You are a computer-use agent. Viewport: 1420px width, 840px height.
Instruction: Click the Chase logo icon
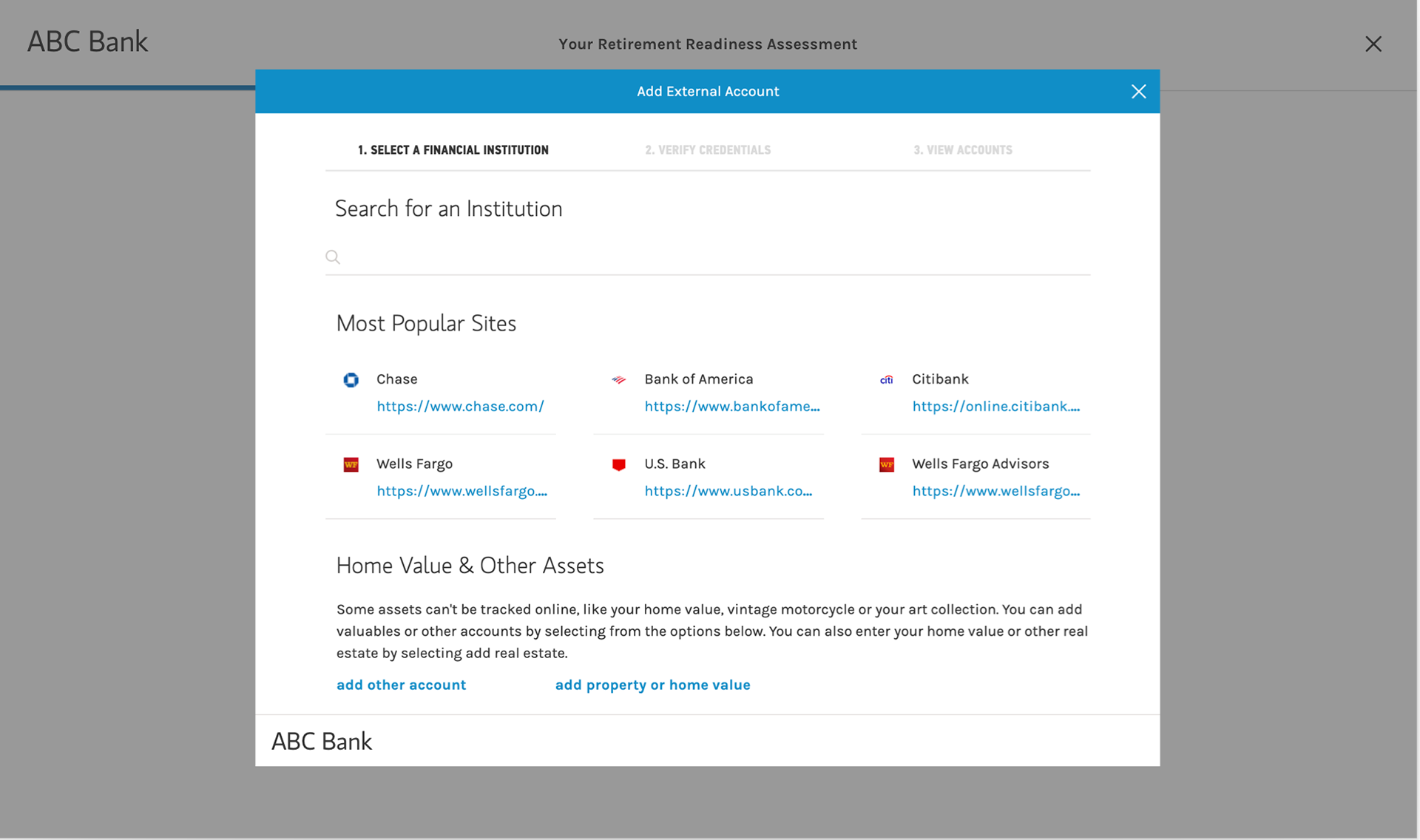click(x=351, y=380)
